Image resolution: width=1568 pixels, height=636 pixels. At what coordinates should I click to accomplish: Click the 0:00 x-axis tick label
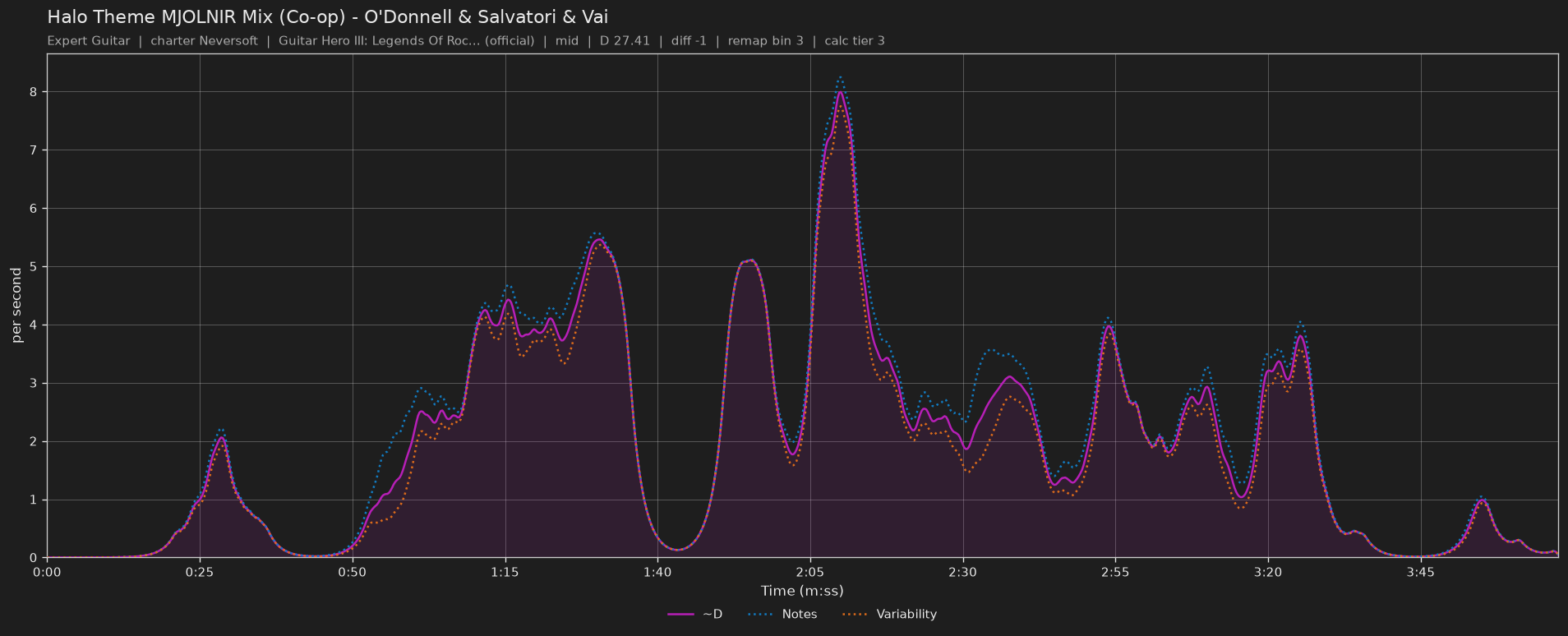[x=47, y=572]
